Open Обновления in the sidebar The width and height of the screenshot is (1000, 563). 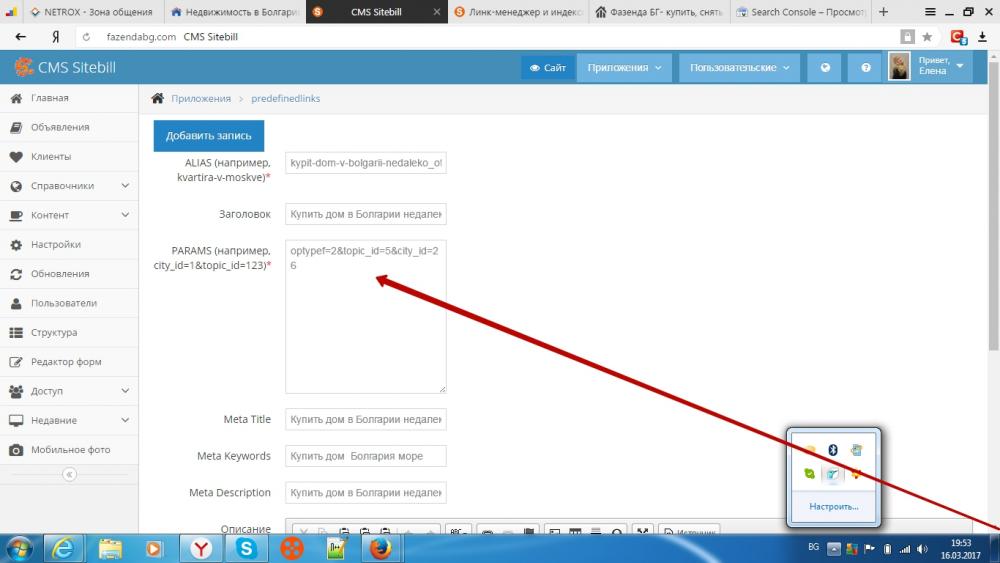[69, 274]
